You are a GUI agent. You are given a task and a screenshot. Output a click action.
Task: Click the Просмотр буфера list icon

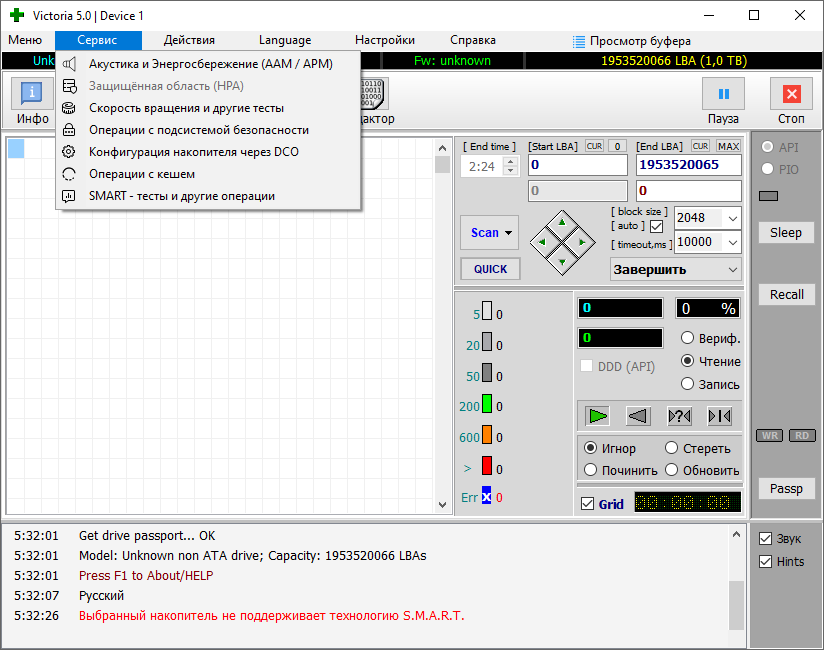point(579,42)
